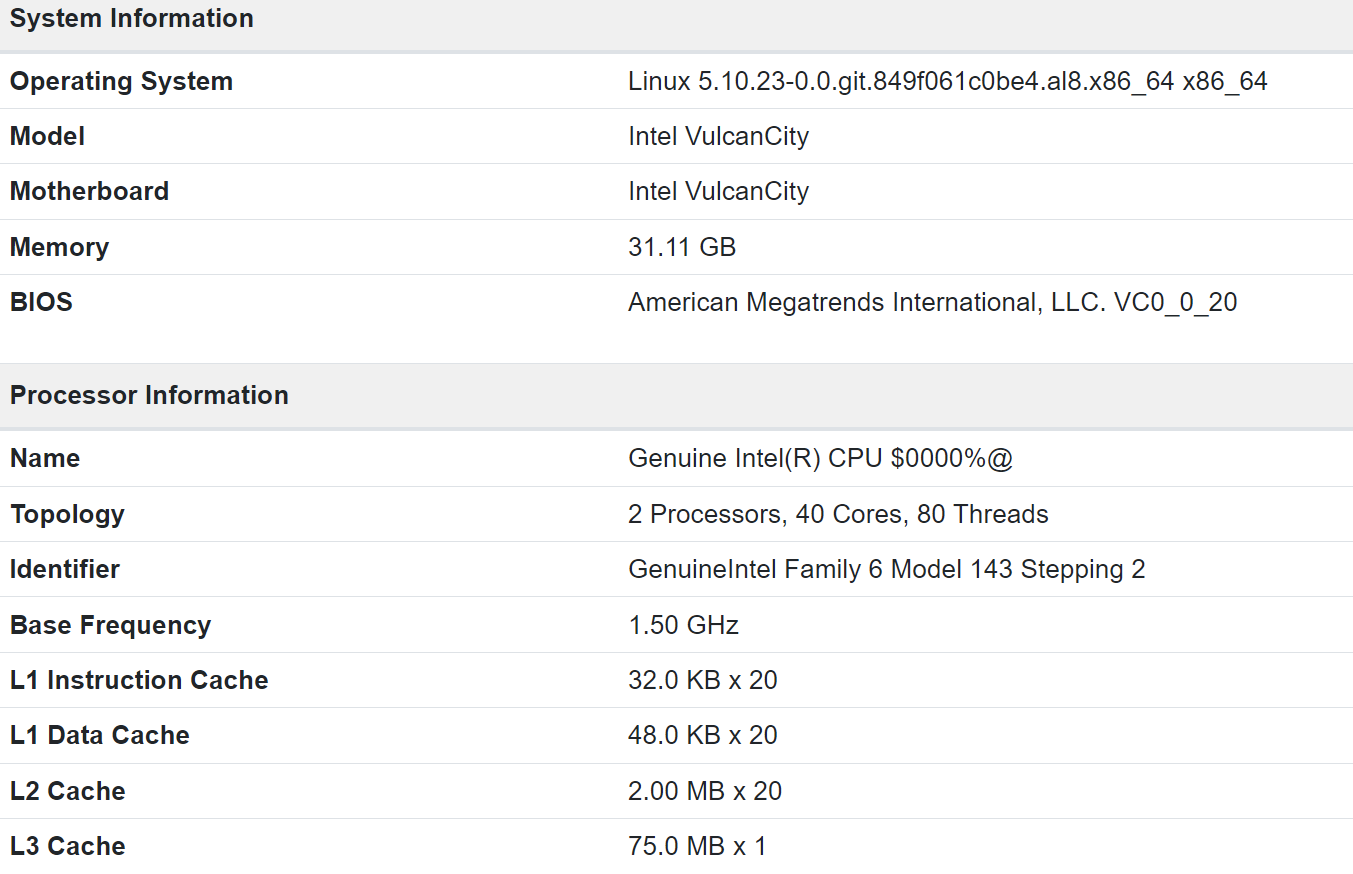Select the Base Frequency row label
The height and width of the screenshot is (874, 1353).
(110, 625)
